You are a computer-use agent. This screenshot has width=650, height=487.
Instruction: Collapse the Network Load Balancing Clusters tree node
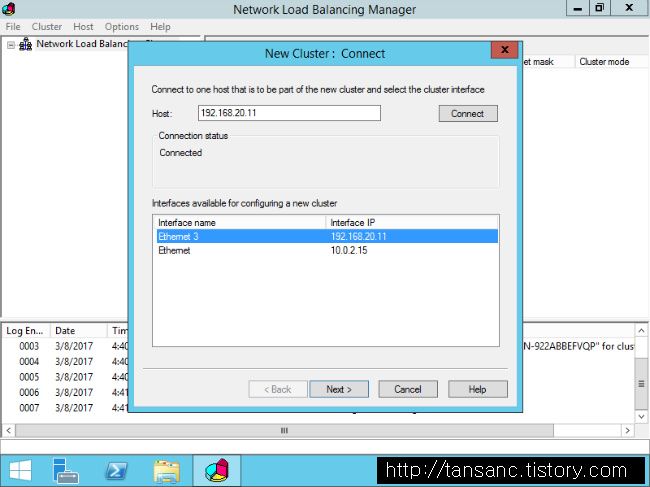(11, 45)
